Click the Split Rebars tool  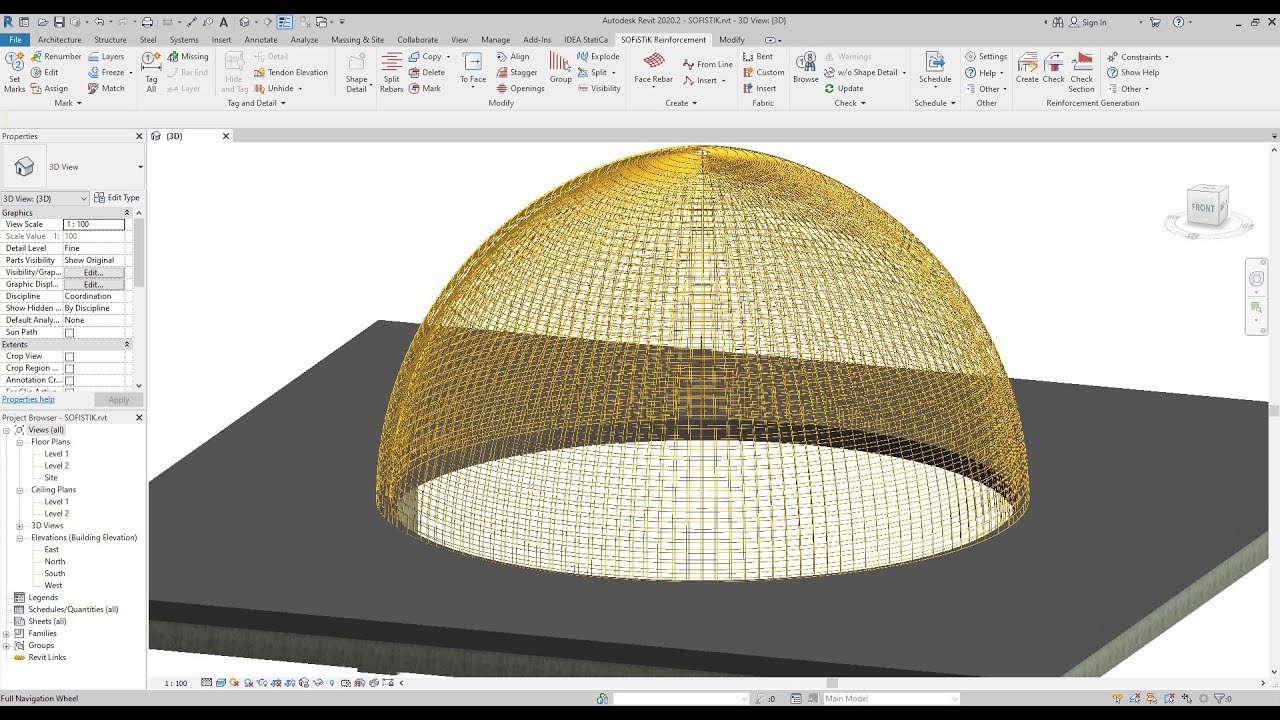click(x=391, y=72)
